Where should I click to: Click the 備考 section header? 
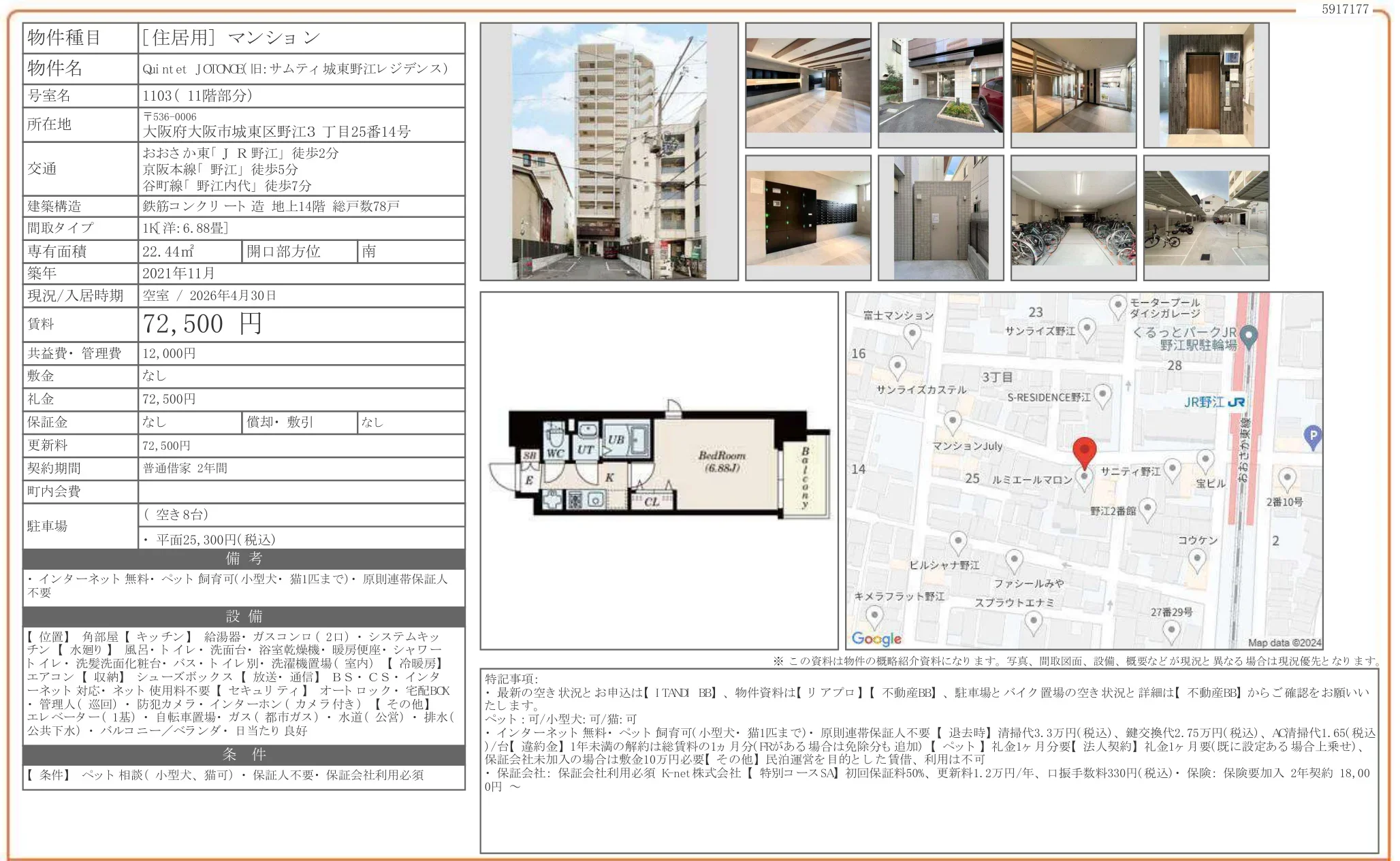pos(244,559)
